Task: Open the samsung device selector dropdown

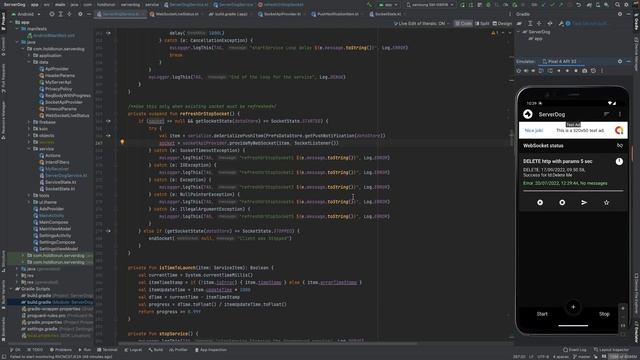Action: click(x=430, y=5)
